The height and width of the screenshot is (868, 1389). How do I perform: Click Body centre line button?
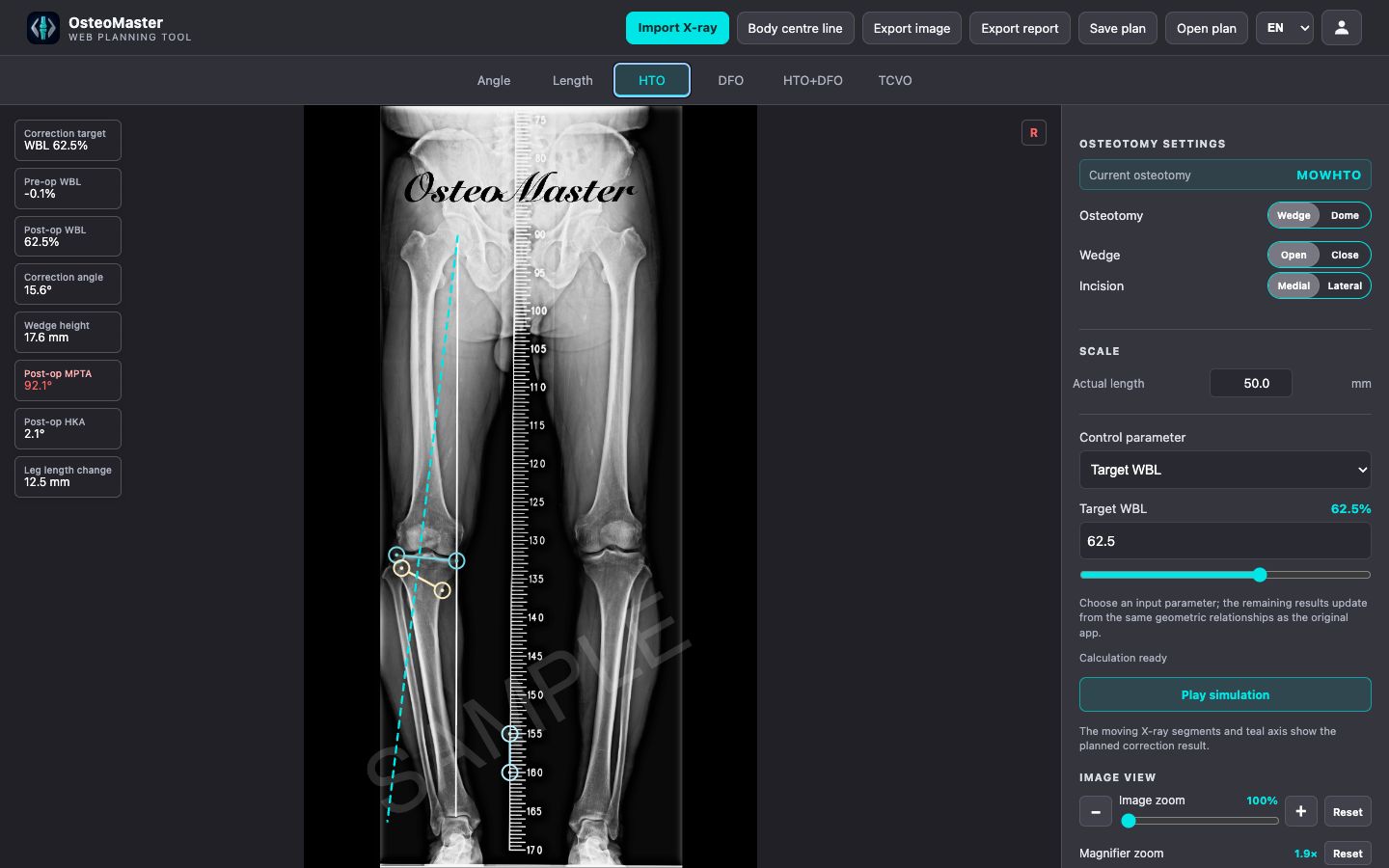(795, 28)
